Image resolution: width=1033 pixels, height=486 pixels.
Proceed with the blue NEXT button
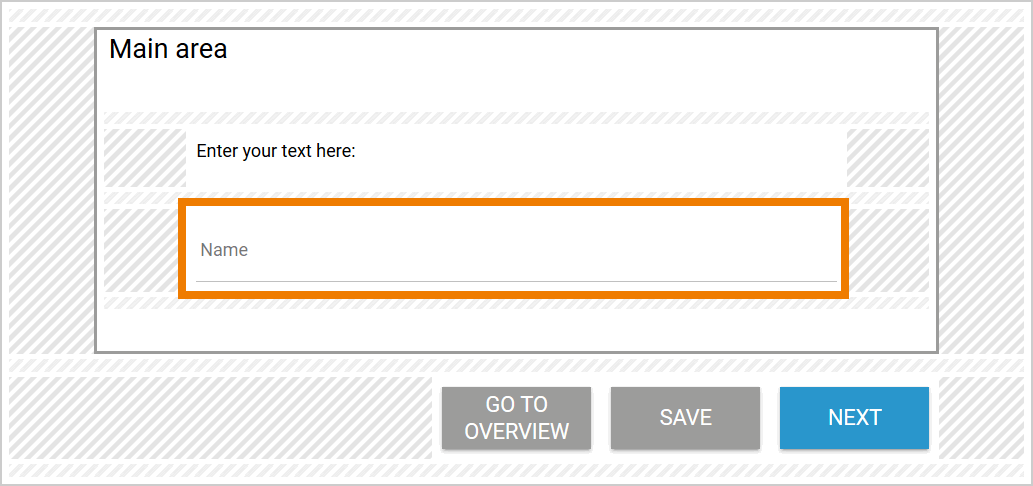click(x=854, y=418)
